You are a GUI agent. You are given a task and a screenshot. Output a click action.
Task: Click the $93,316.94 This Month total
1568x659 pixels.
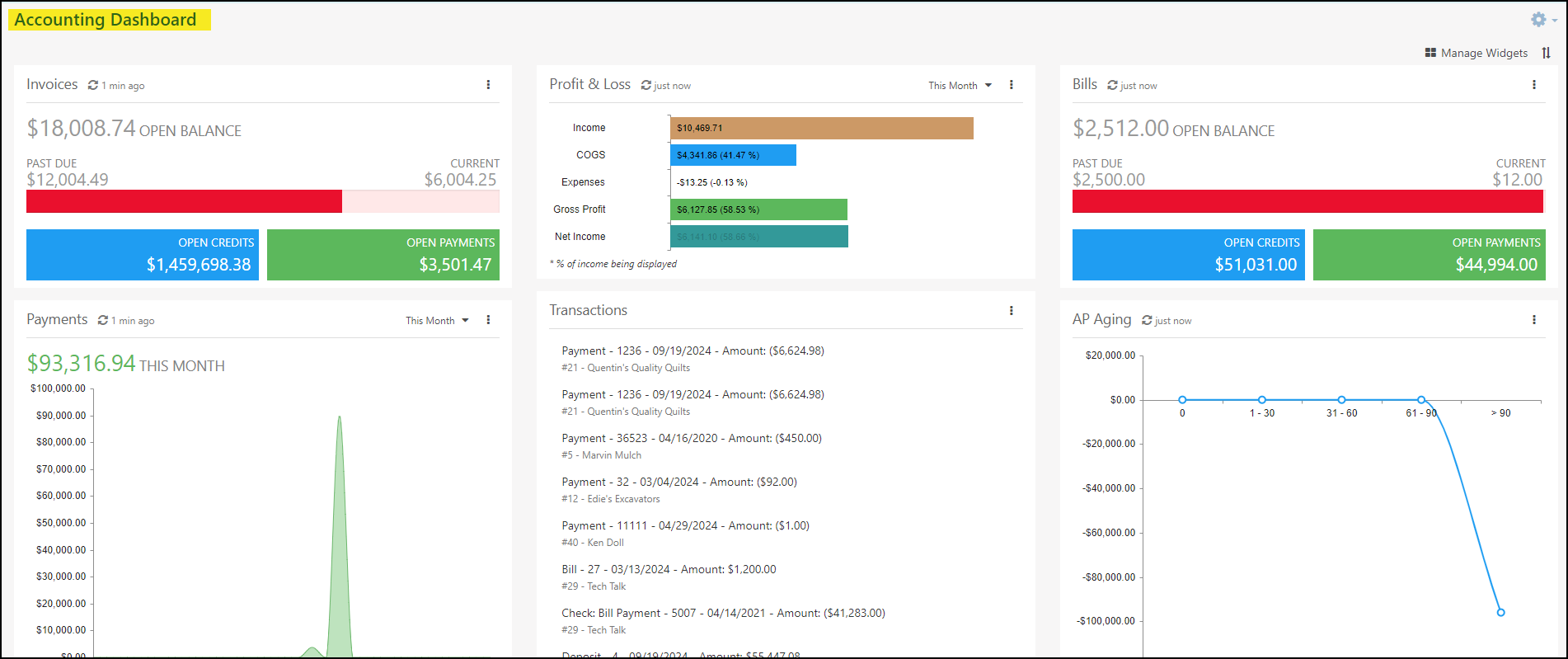pos(81,363)
